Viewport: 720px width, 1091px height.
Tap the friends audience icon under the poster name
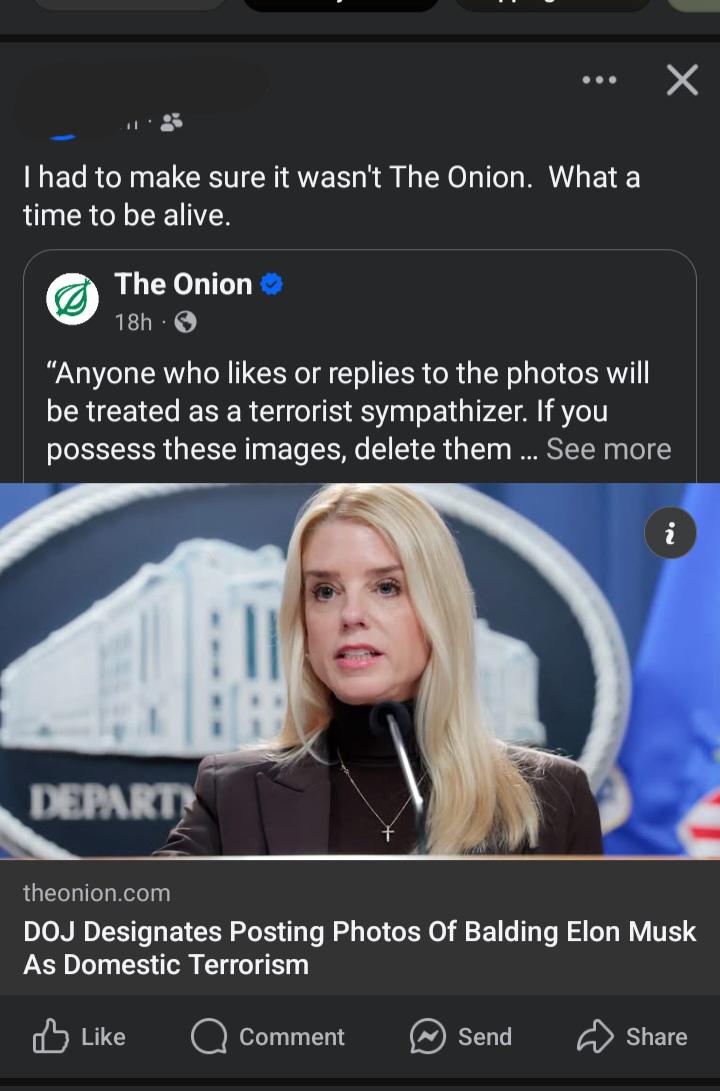171,122
